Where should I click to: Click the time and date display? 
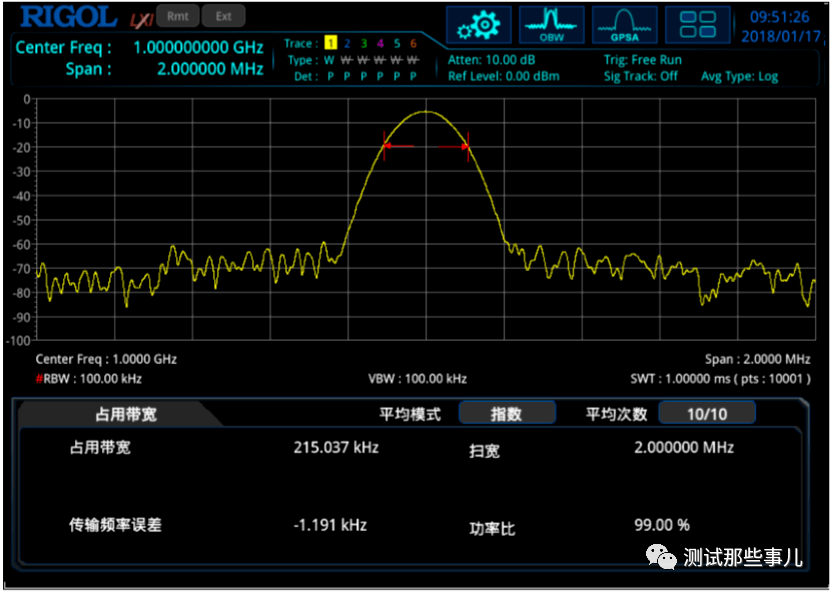click(780, 27)
